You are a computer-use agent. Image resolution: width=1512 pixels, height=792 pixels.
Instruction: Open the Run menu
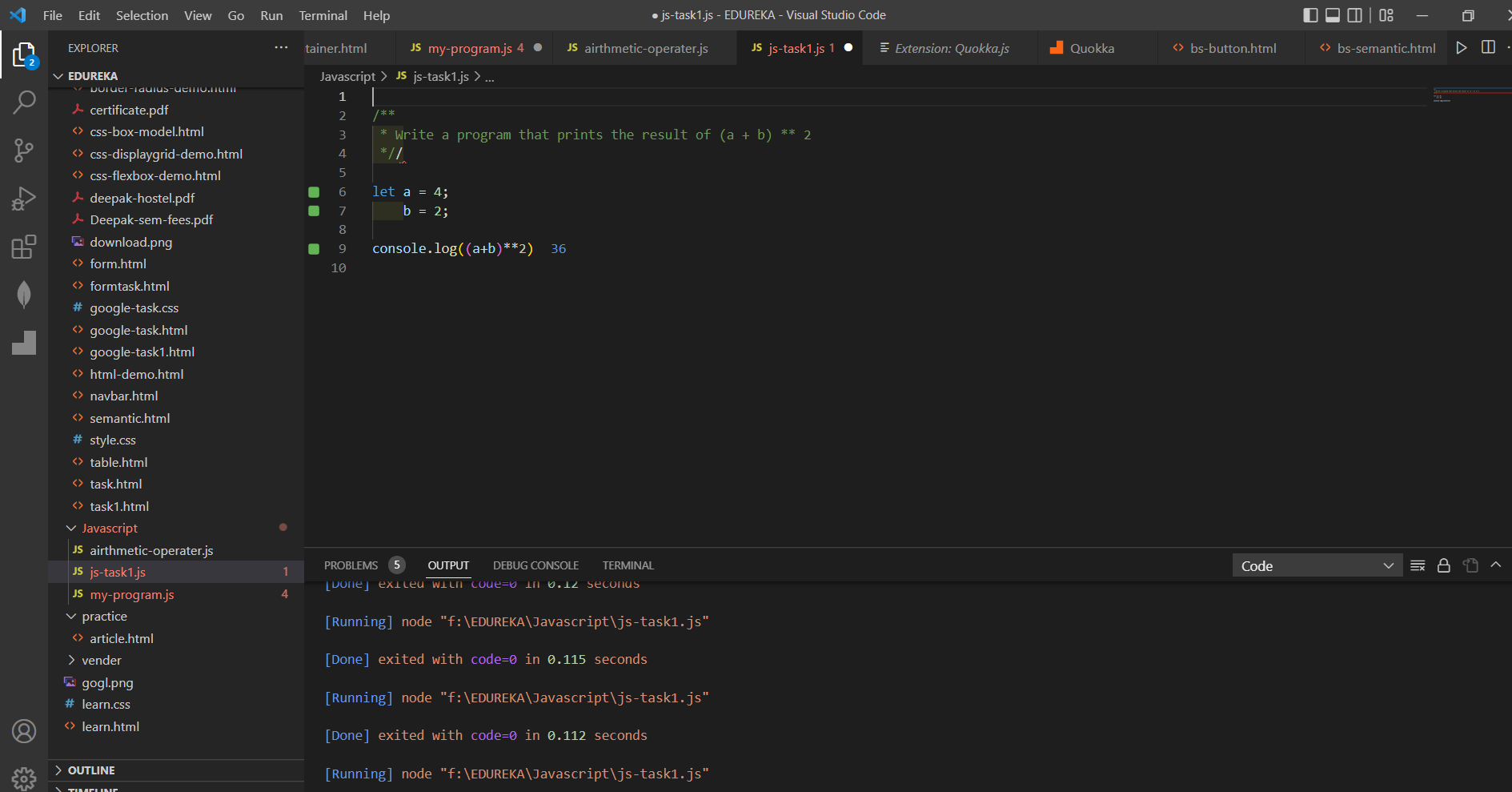(x=271, y=15)
